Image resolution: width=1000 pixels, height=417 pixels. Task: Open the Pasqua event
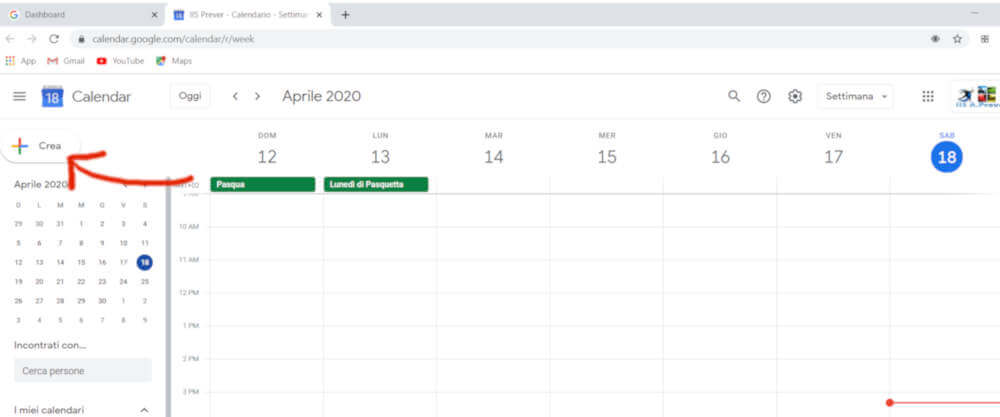265,184
